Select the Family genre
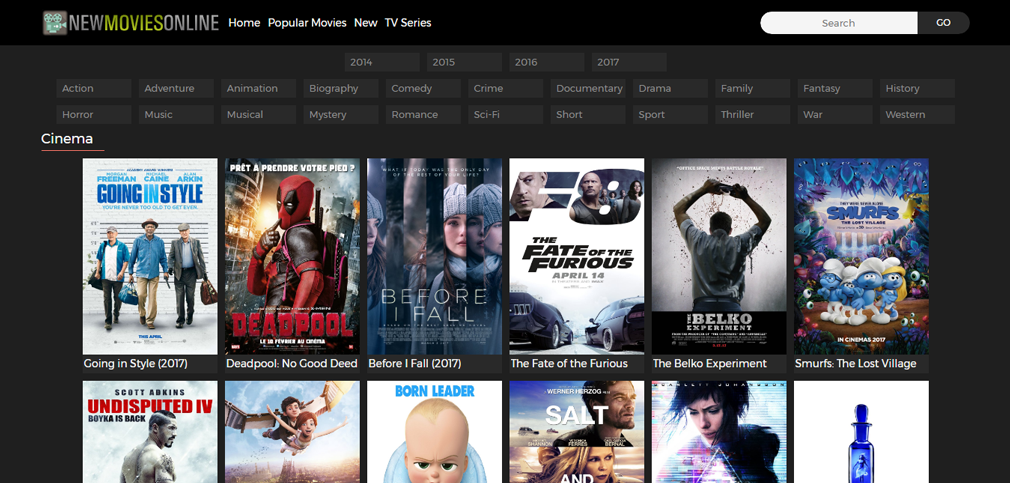This screenshot has height=483, width=1010. point(753,88)
